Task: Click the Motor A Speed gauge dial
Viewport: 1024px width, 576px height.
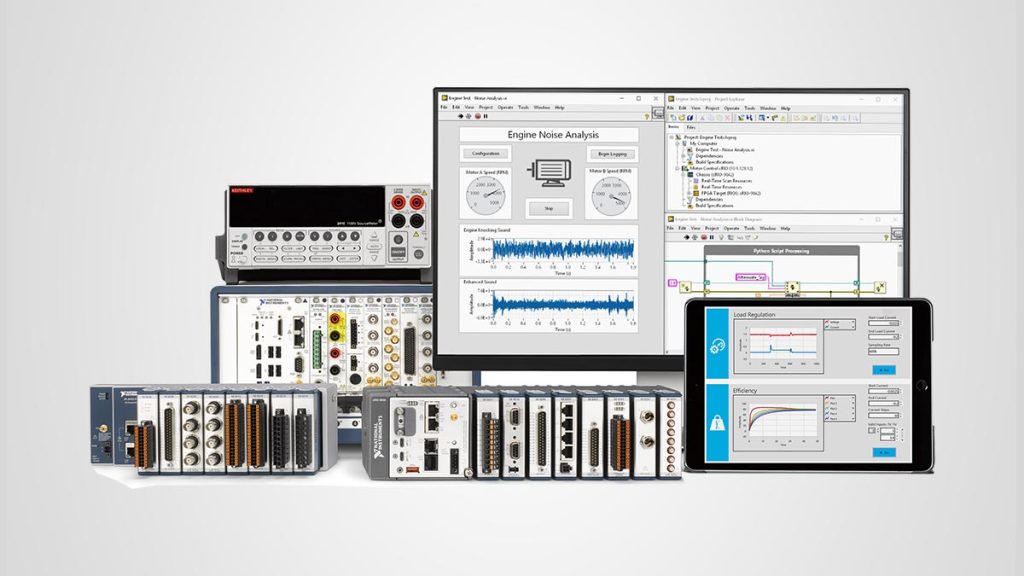Action: 485,196
